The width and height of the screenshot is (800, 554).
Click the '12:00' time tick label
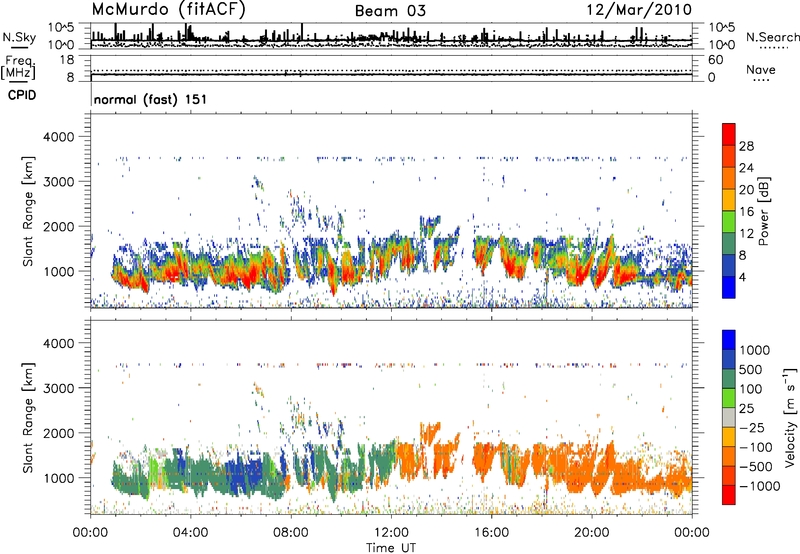tap(391, 533)
